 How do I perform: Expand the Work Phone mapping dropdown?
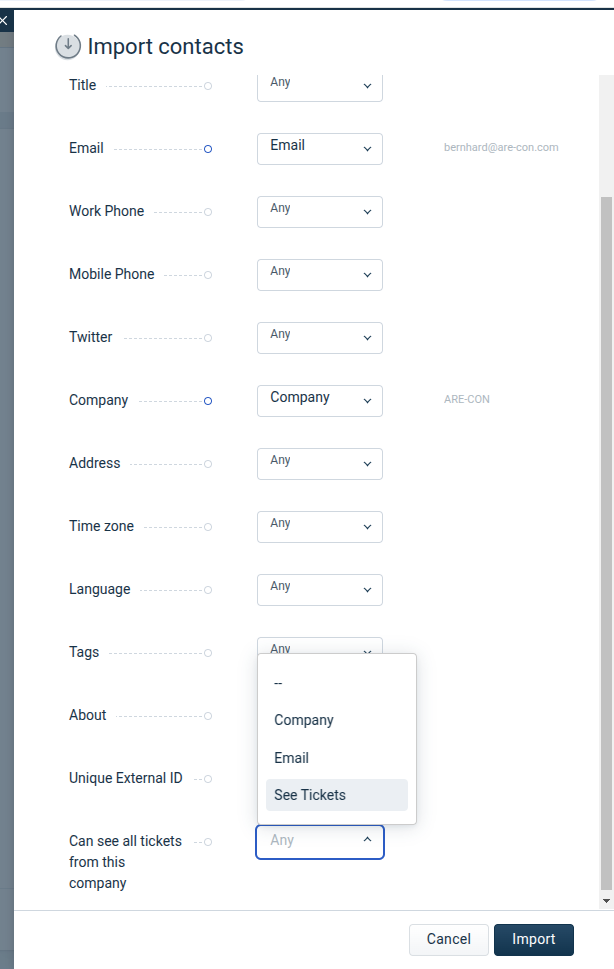320,212
